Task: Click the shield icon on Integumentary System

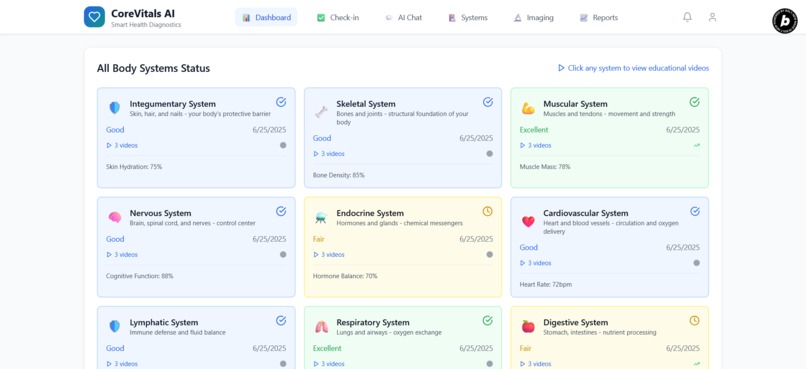Action: point(115,107)
